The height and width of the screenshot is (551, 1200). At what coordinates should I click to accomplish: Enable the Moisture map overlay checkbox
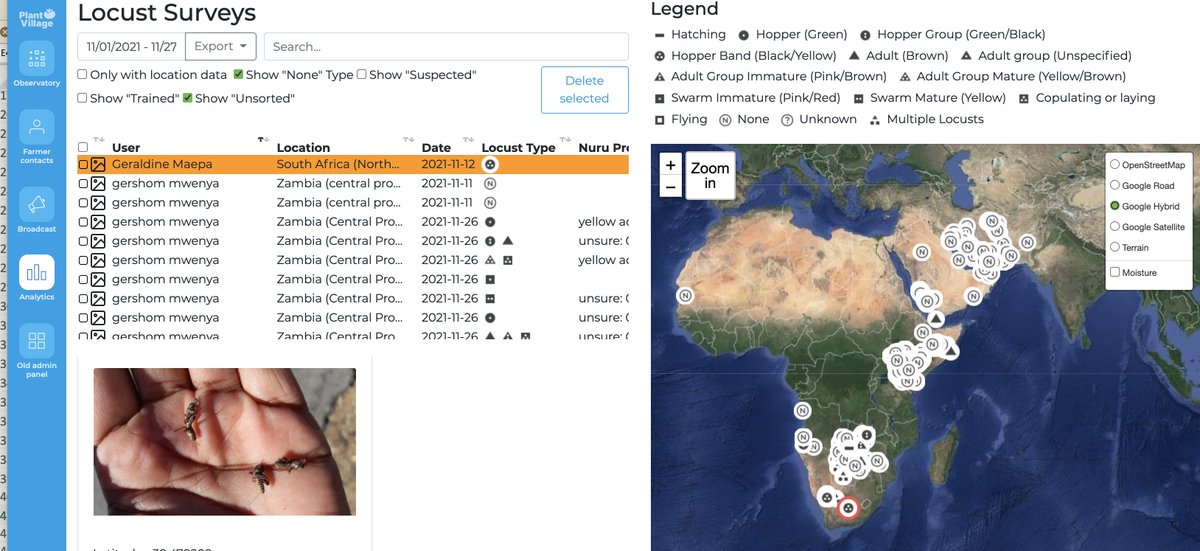point(1115,272)
